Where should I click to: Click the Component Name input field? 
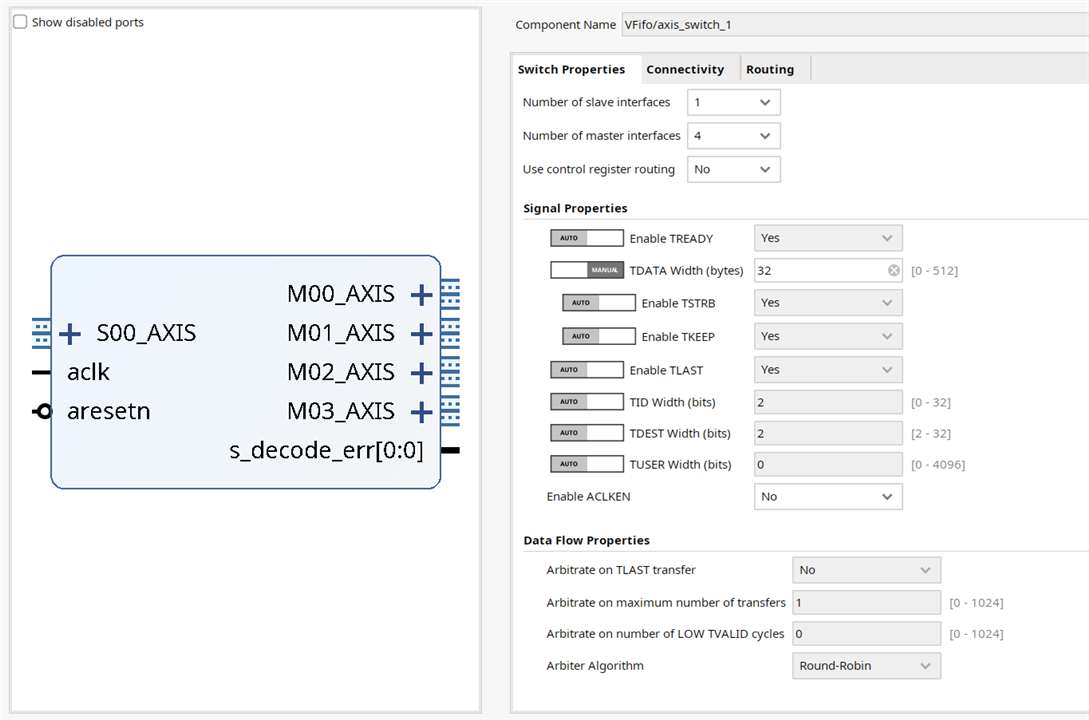pyautogui.click(x=855, y=25)
